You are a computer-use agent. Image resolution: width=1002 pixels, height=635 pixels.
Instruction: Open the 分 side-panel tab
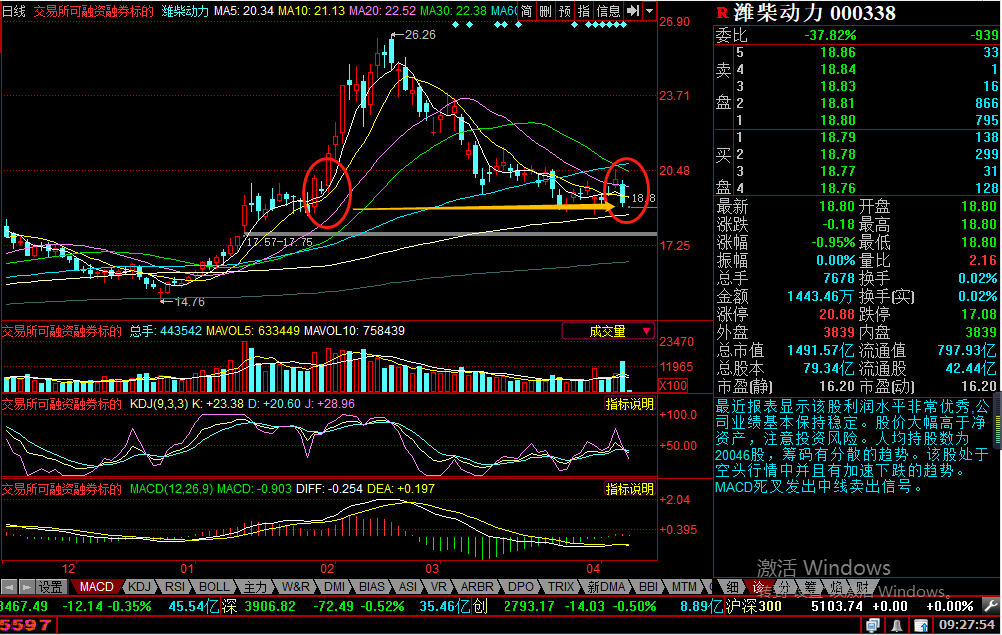coord(785,586)
